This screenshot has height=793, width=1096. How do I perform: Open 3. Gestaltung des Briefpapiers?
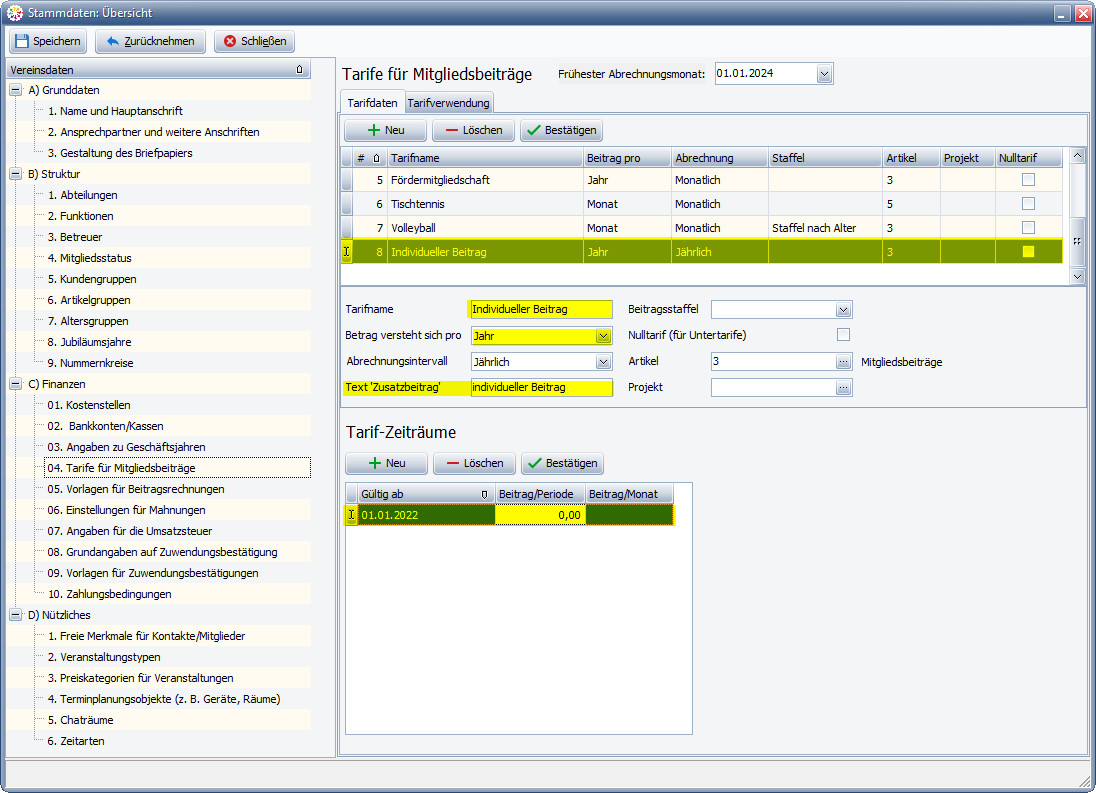click(x=120, y=153)
